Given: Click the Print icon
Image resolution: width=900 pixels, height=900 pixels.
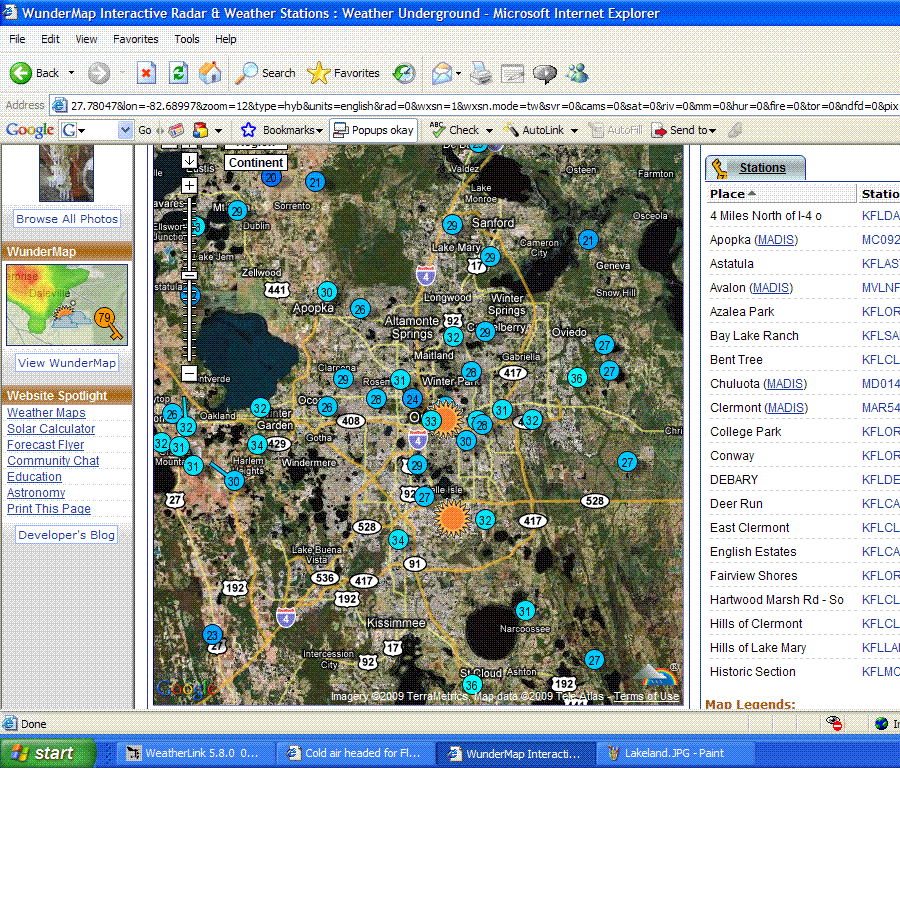Looking at the screenshot, I should [481, 72].
